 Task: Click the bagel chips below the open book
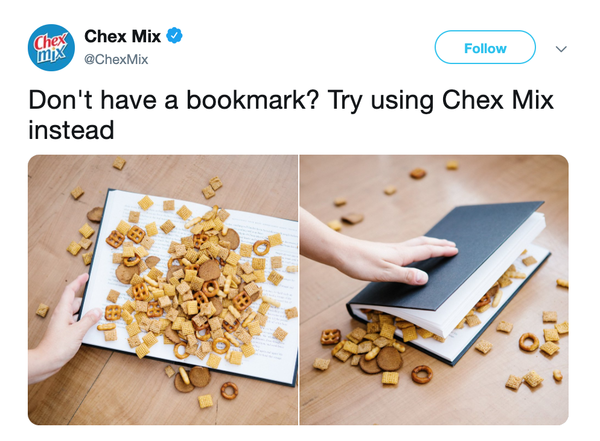tap(192, 379)
